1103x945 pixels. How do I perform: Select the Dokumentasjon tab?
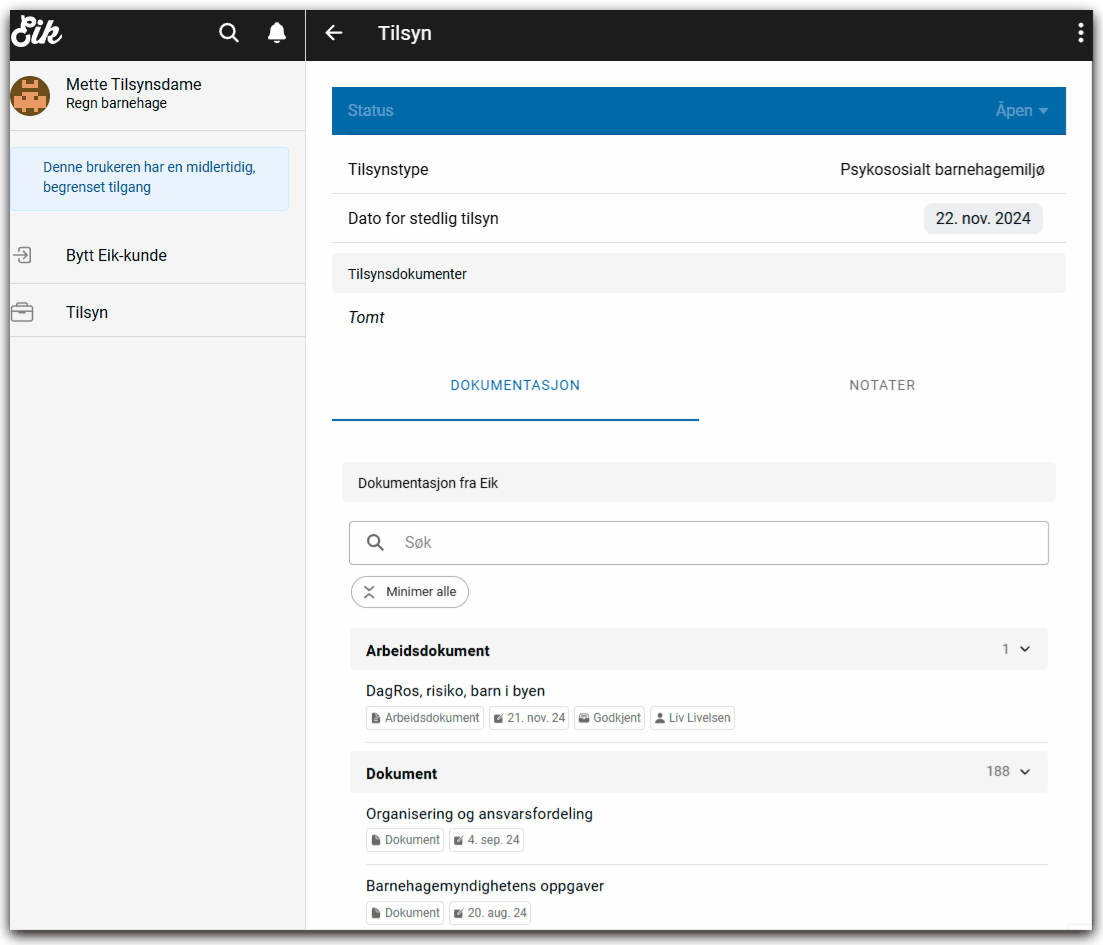[x=515, y=385]
